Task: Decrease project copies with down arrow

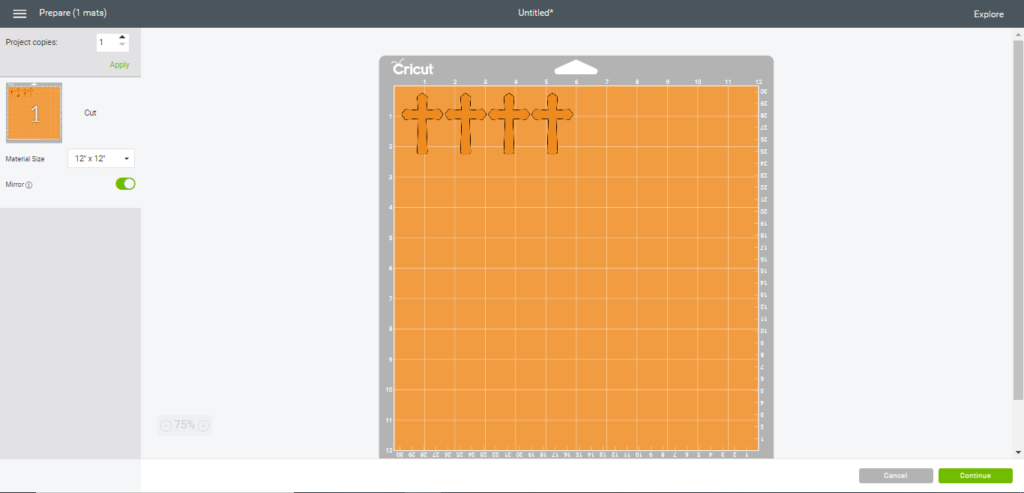Action: [122, 46]
